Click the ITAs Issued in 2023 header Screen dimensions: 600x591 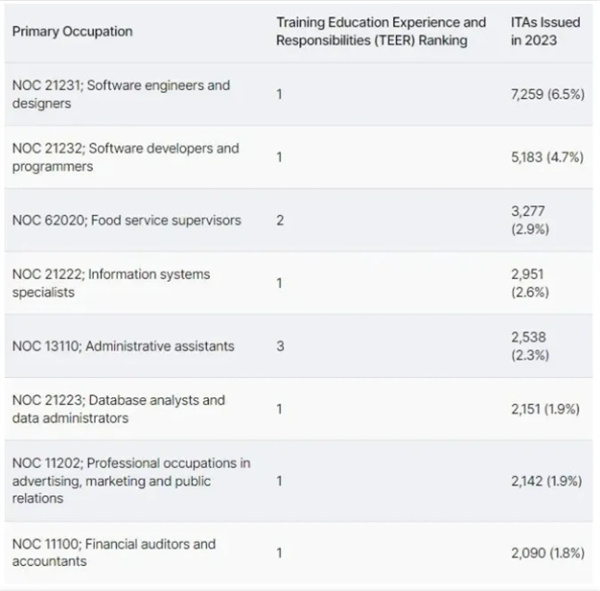(545, 31)
